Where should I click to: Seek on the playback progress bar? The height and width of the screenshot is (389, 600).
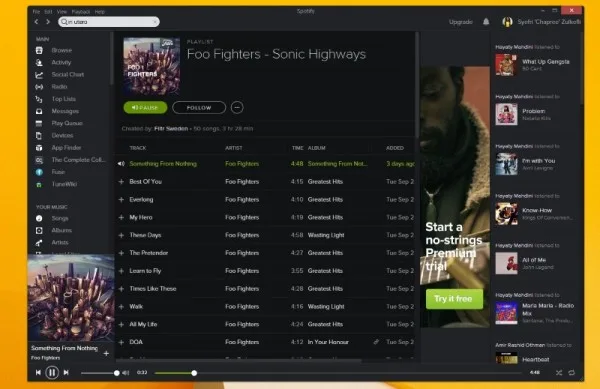338,373
